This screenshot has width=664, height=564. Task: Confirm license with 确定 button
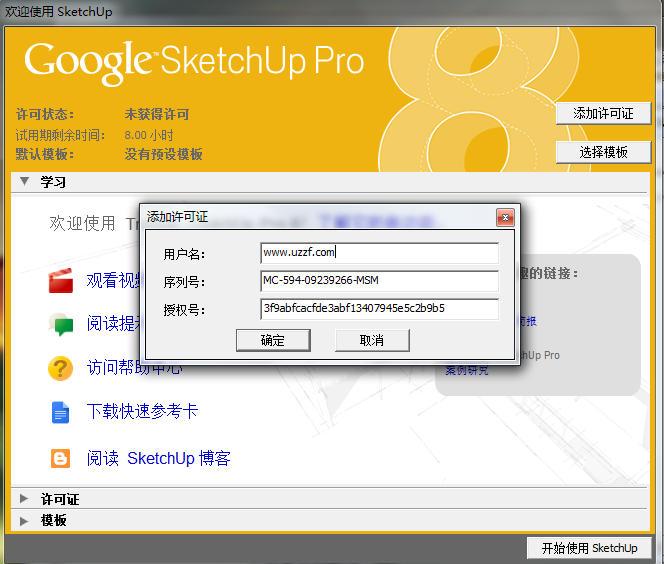coord(273,340)
